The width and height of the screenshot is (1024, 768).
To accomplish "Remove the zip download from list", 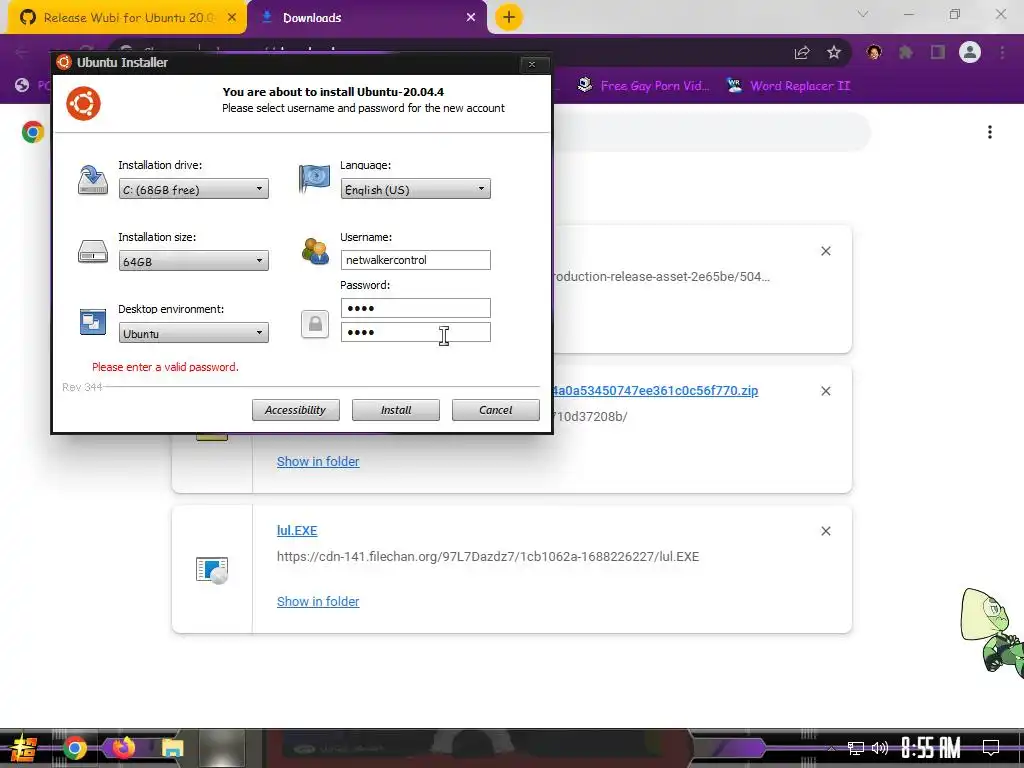I will [825, 391].
